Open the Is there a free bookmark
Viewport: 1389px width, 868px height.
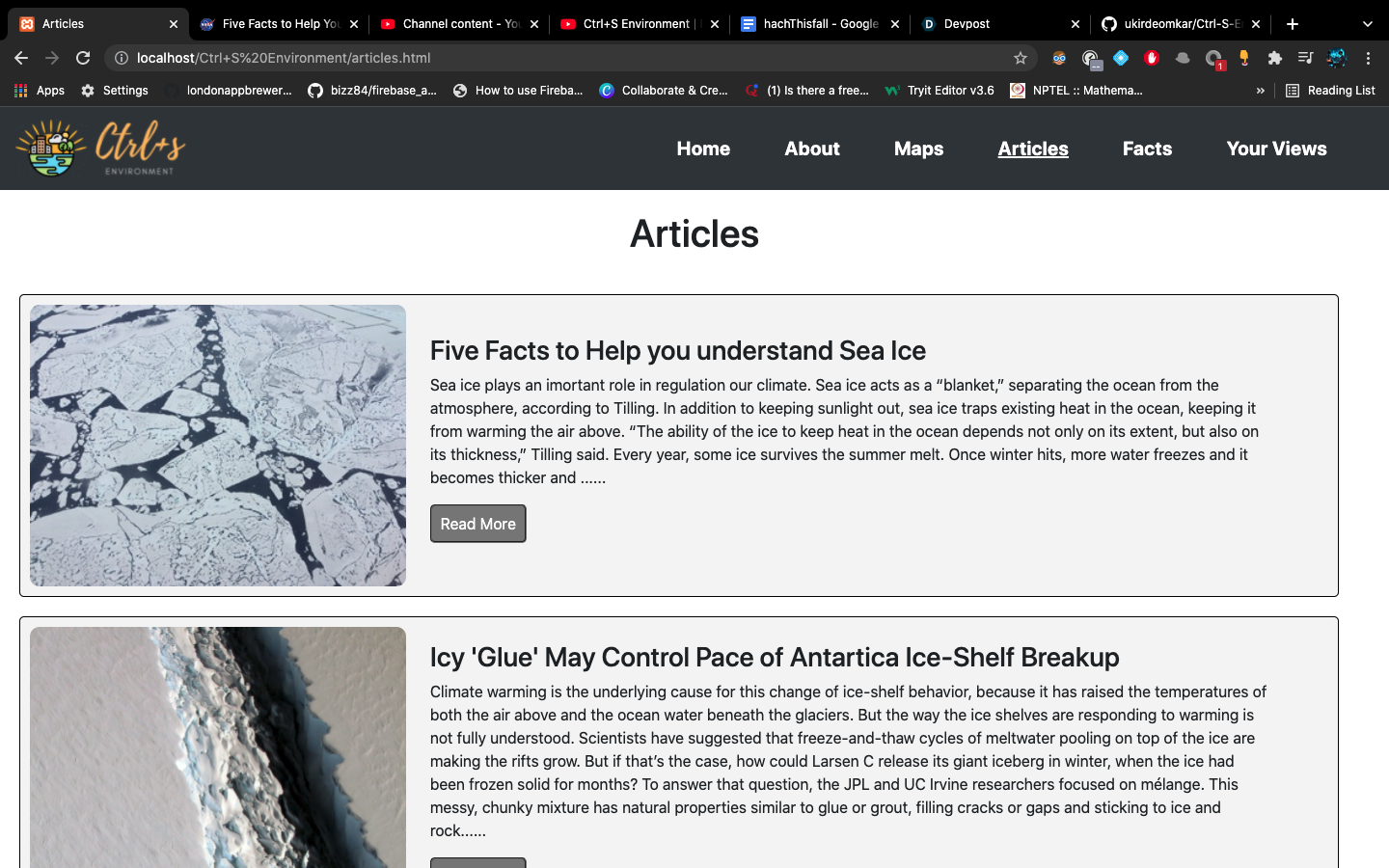[x=806, y=91]
